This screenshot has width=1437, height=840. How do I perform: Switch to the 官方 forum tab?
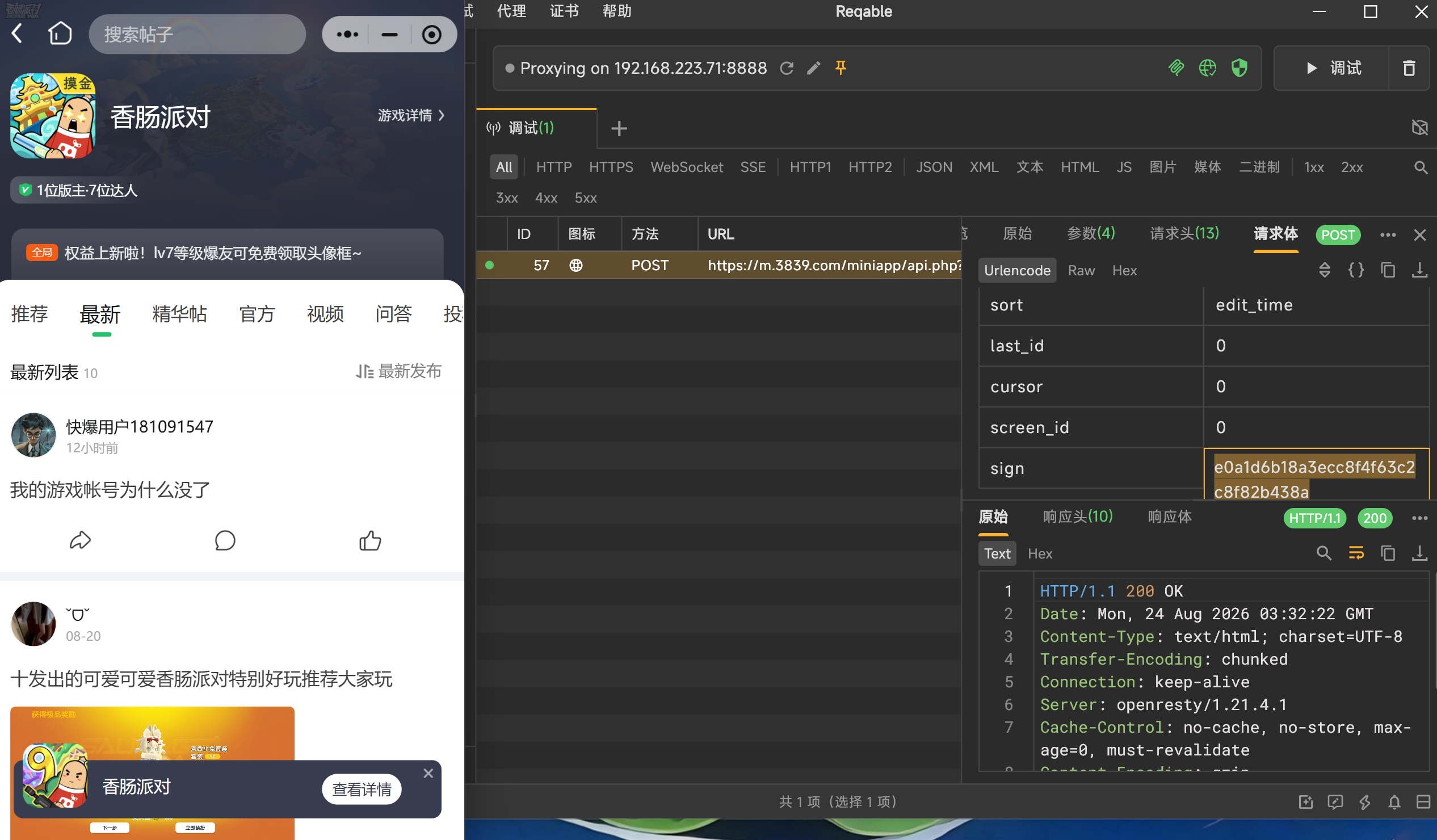pyautogui.click(x=257, y=314)
